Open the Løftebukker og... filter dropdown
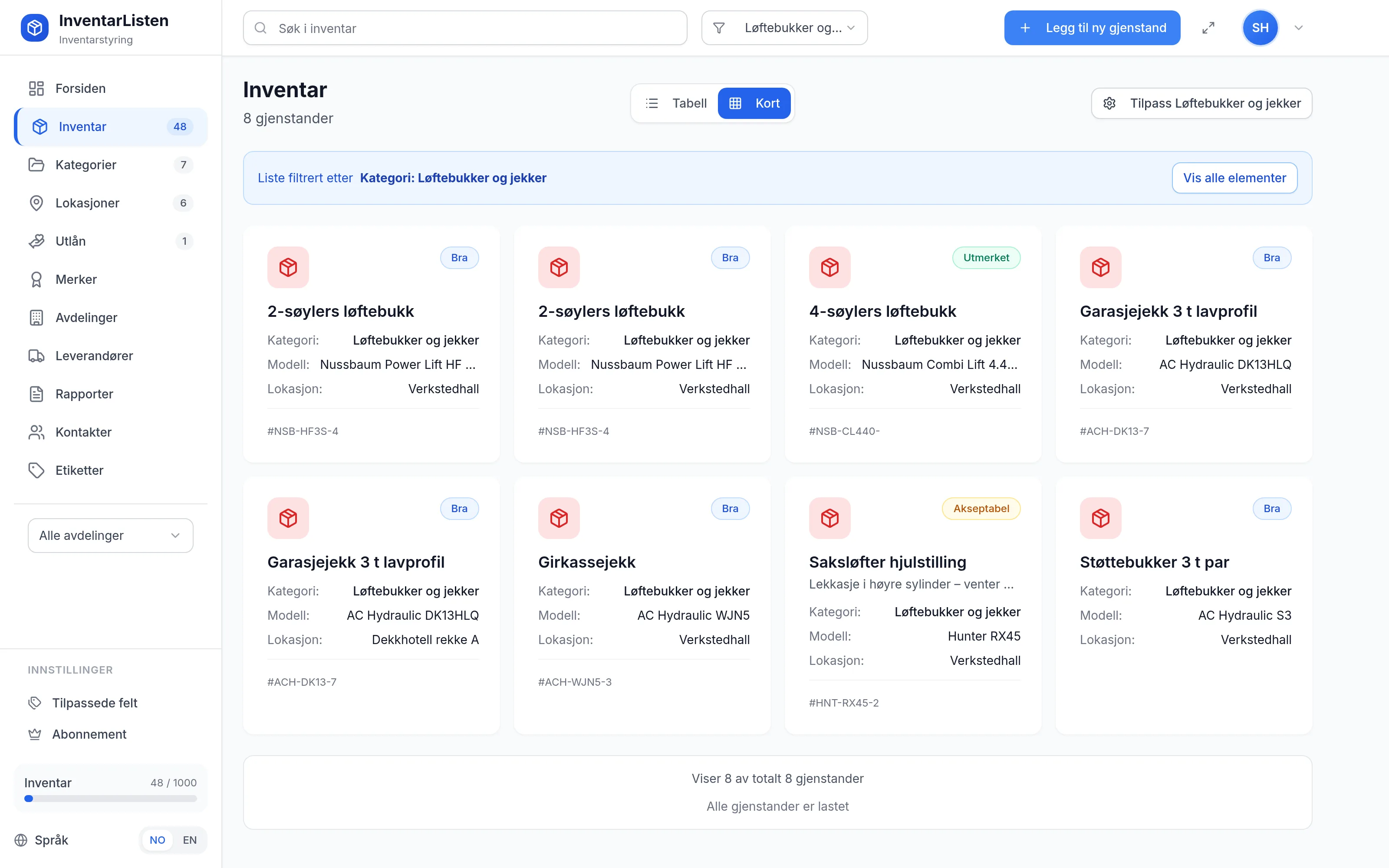 (784, 27)
